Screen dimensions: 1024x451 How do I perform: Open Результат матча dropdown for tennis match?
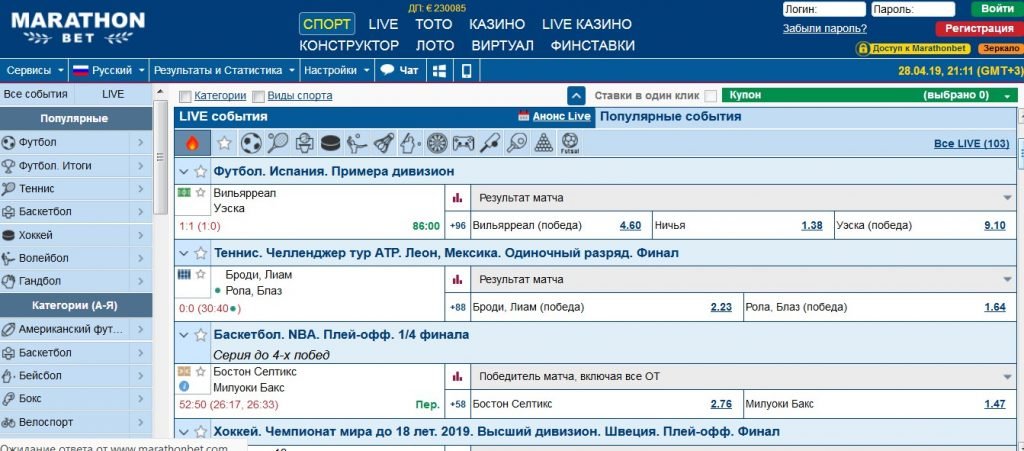(743, 279)
